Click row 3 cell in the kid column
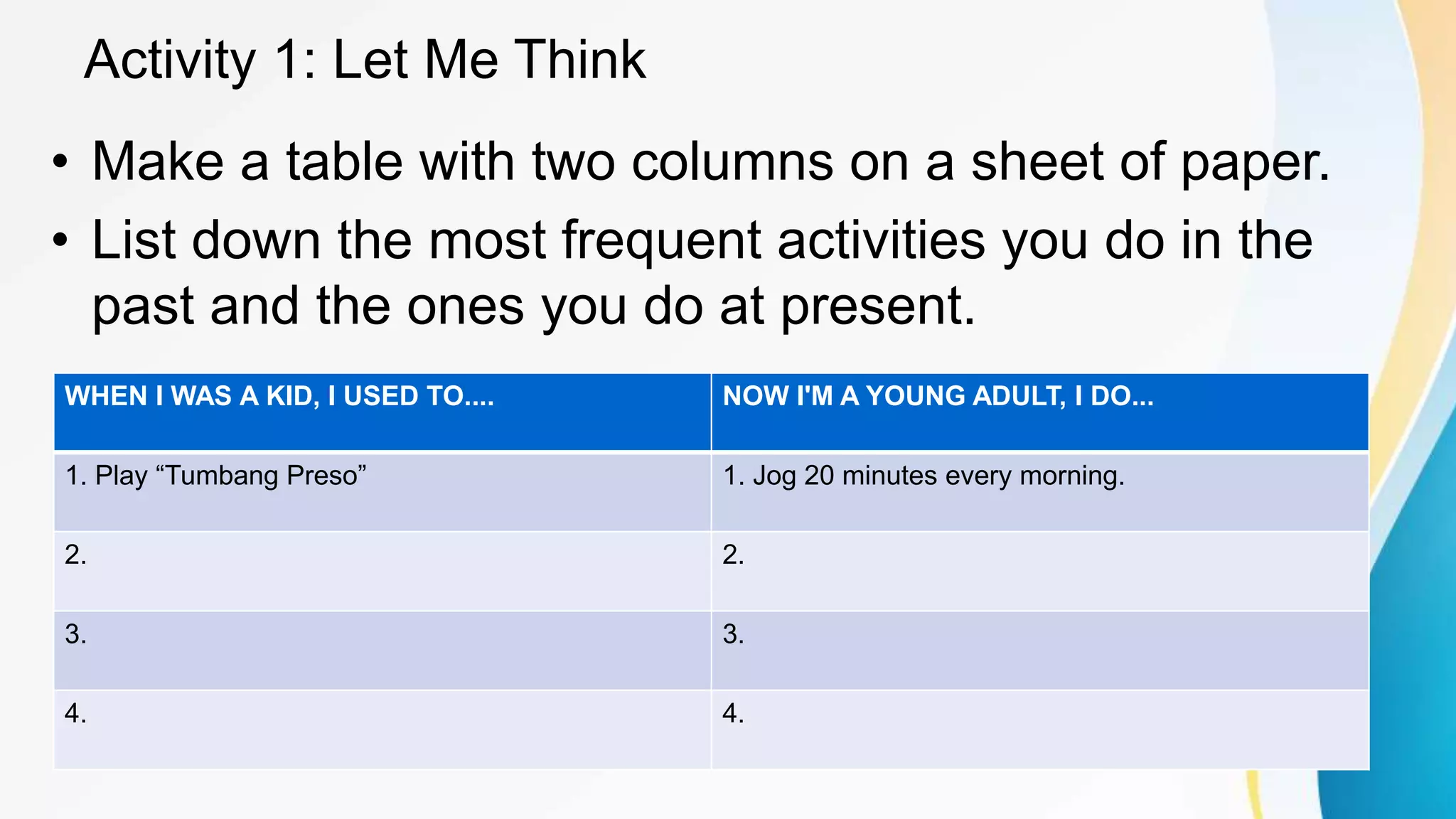Viewport: 1456px width, 819px height. pos(382,650)
